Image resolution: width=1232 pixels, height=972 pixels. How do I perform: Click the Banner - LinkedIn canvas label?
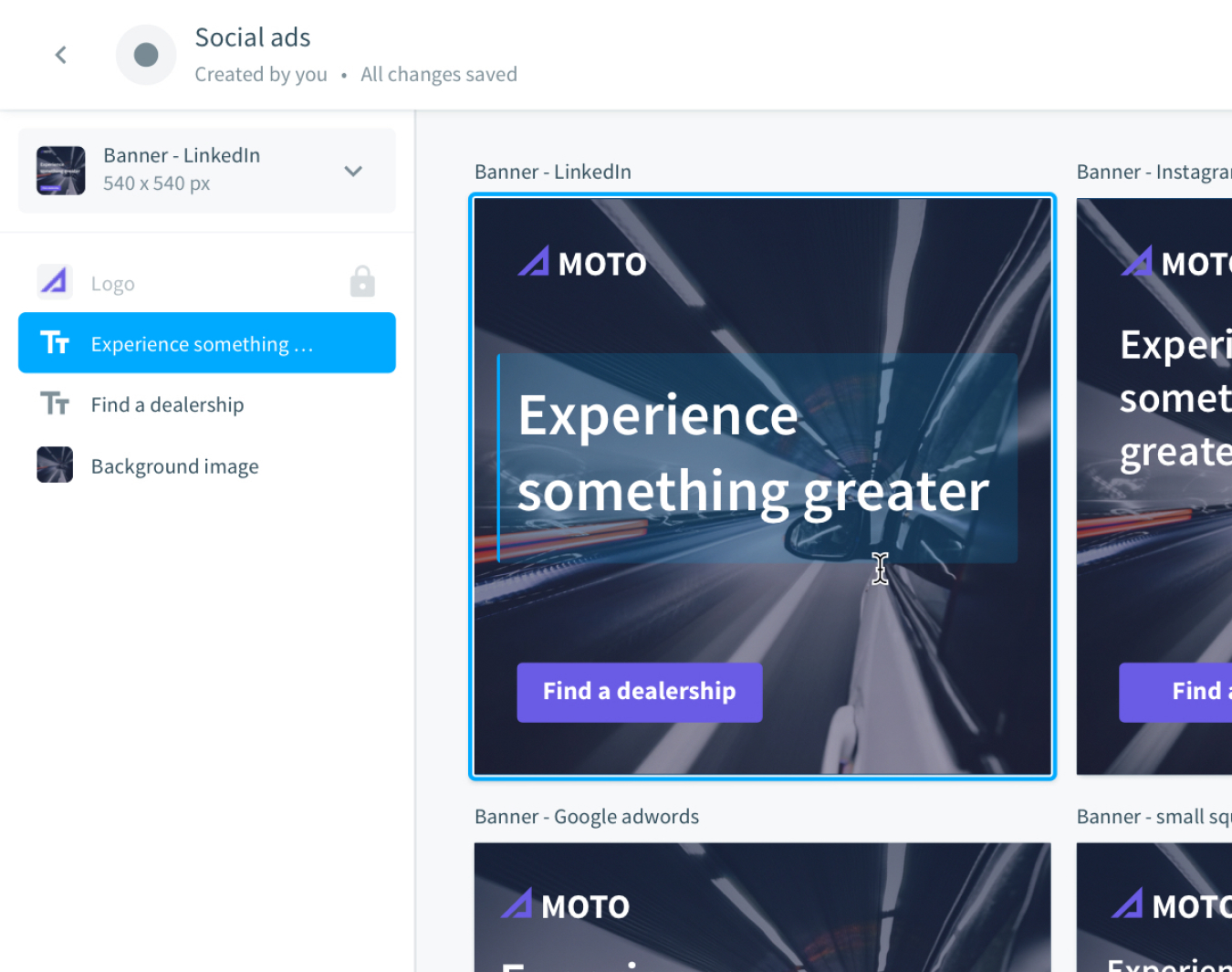553,172
